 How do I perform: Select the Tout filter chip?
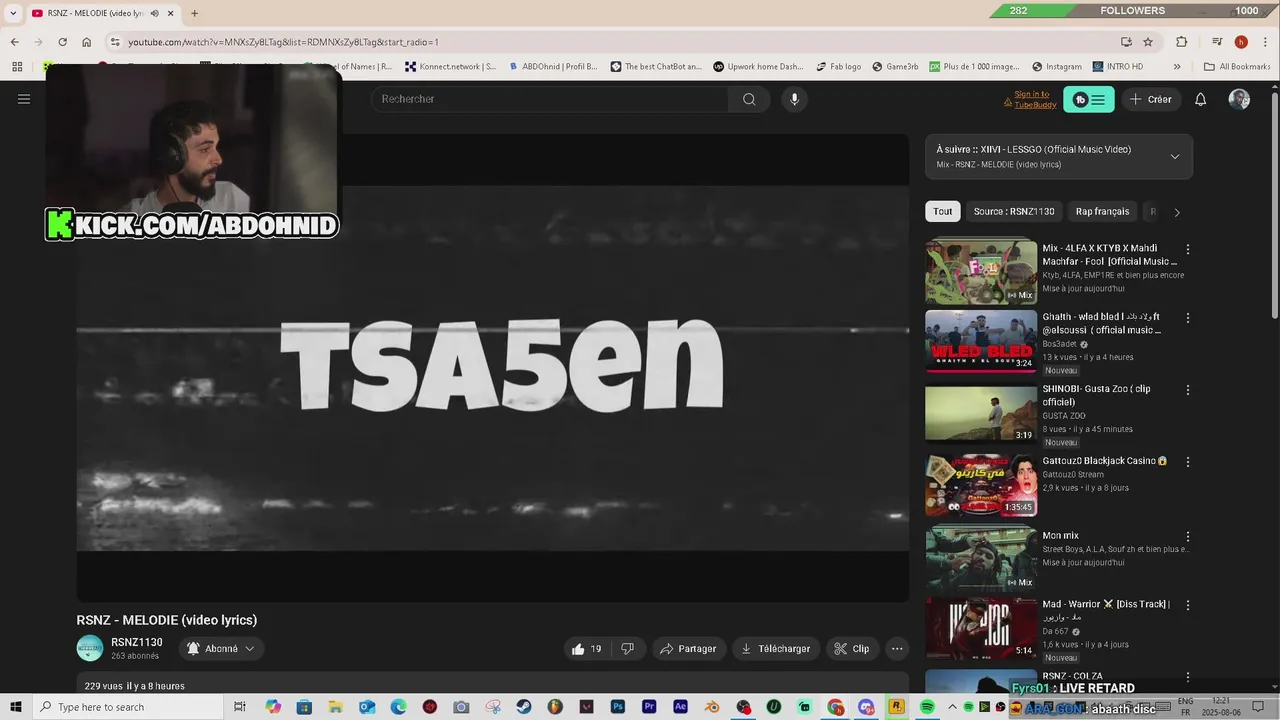coord(943,212)
